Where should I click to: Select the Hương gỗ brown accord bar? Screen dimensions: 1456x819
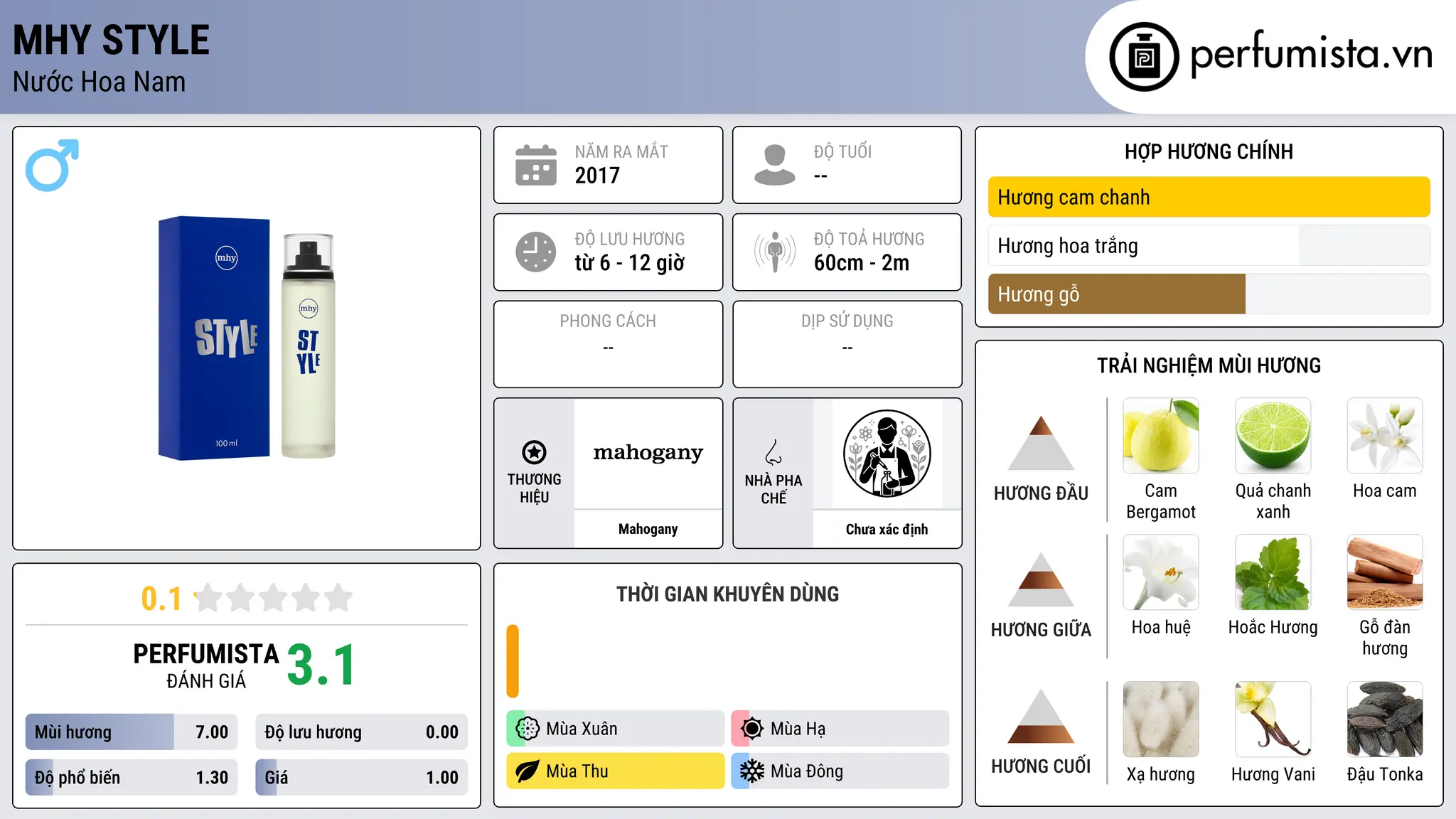pos(1209,294)
